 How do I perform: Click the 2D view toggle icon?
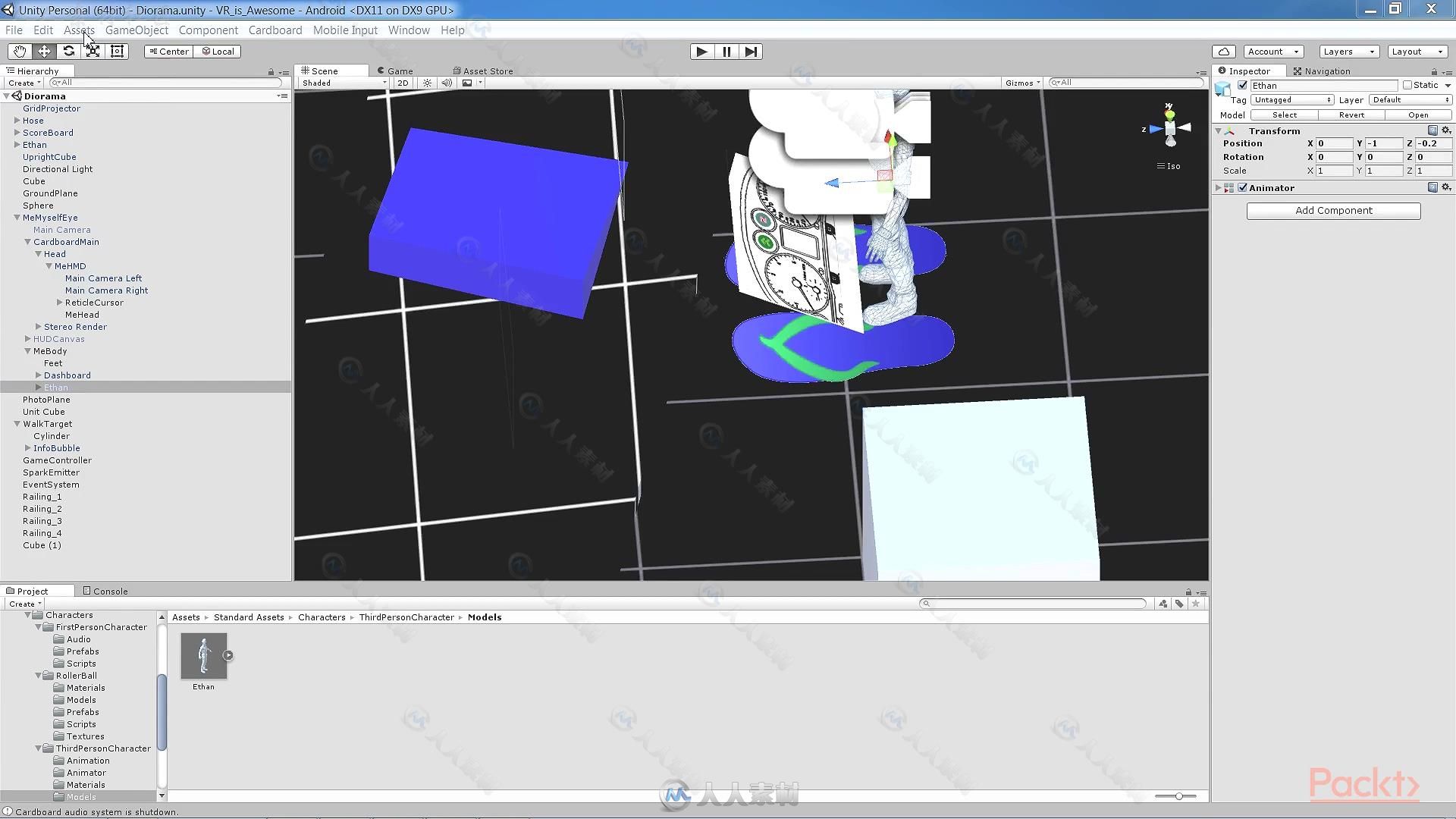coord(402,82)
